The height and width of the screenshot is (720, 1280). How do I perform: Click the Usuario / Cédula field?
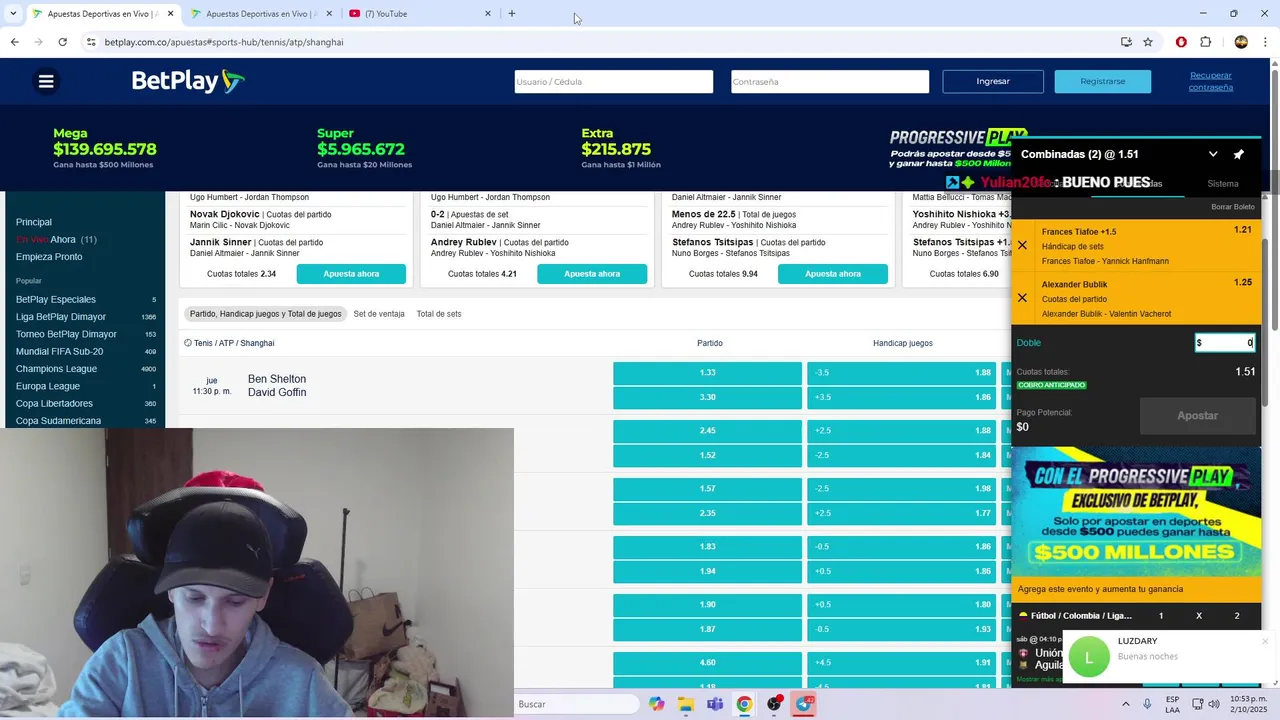[x=613, y=82]
